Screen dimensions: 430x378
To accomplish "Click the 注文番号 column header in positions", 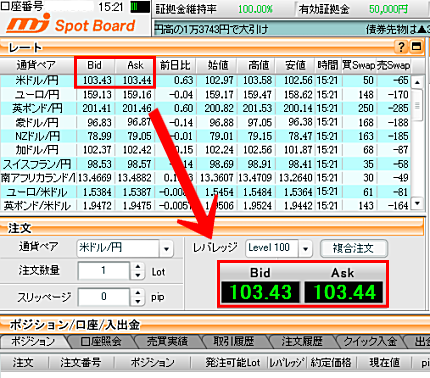I will tap(81, 362).
